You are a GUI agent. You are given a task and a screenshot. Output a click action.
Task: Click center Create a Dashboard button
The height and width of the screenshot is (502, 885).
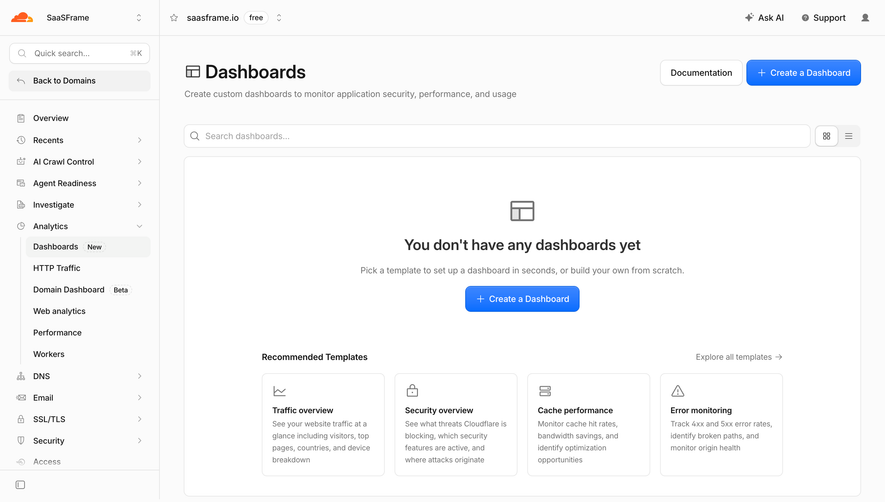tap(522, 299)
